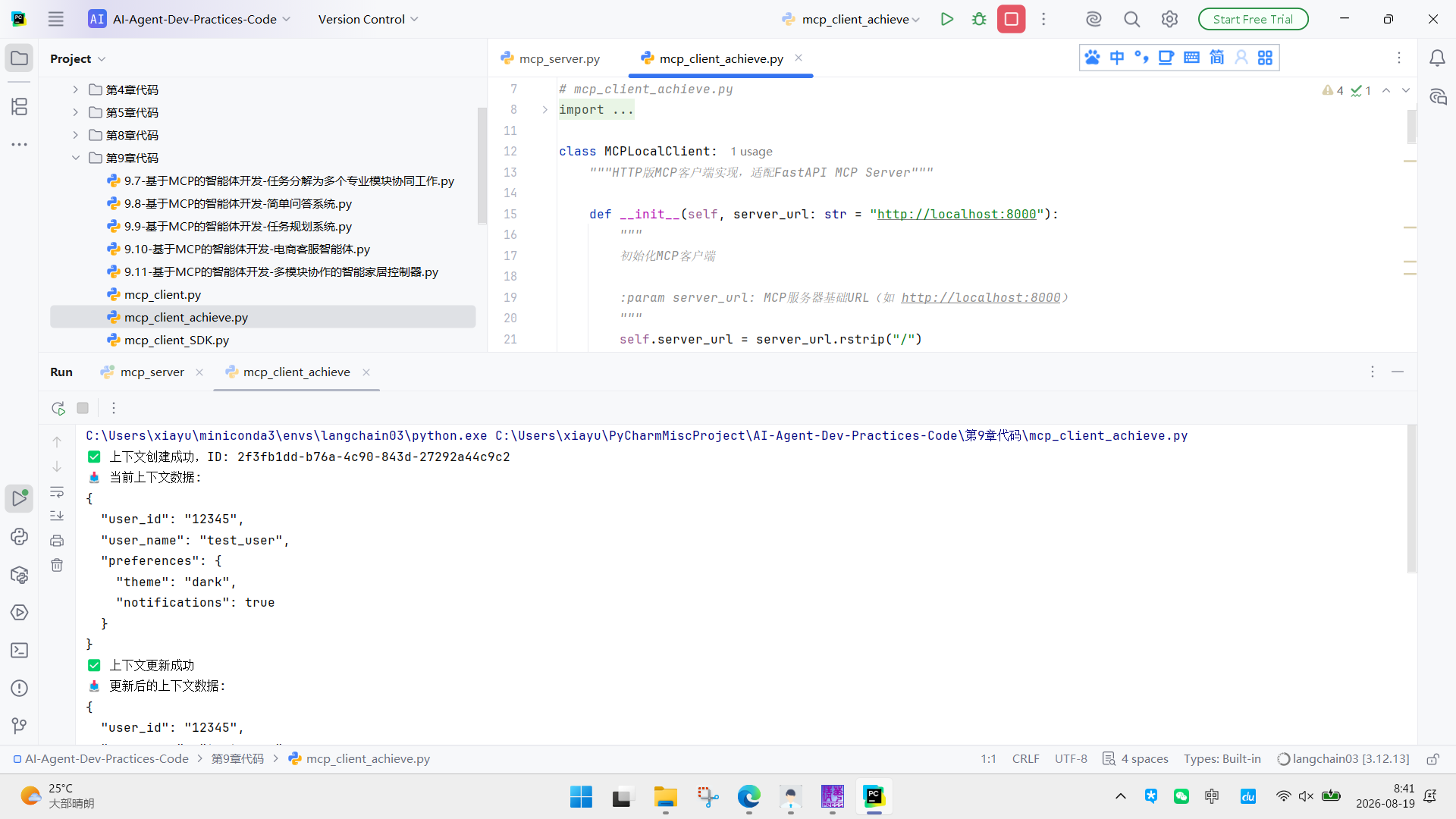Toggle read-only lock icon in status bar

[1432, 759]
